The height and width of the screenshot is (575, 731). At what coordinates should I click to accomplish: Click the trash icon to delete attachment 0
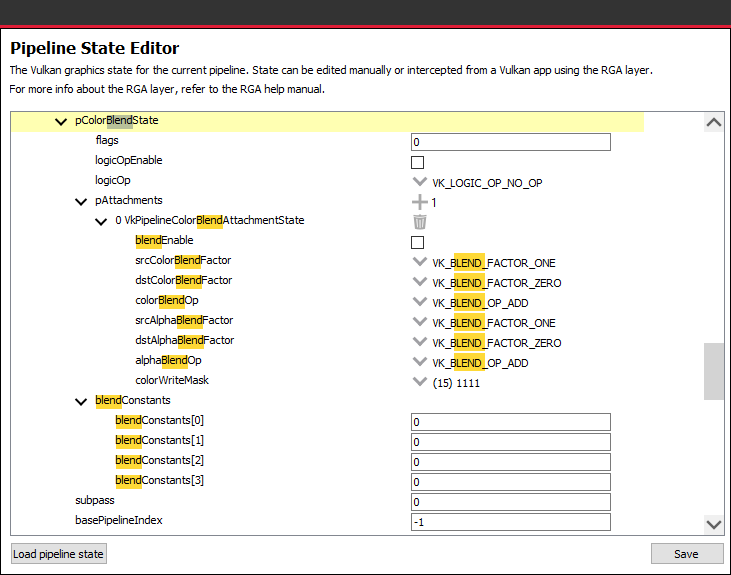coord(420,222)
